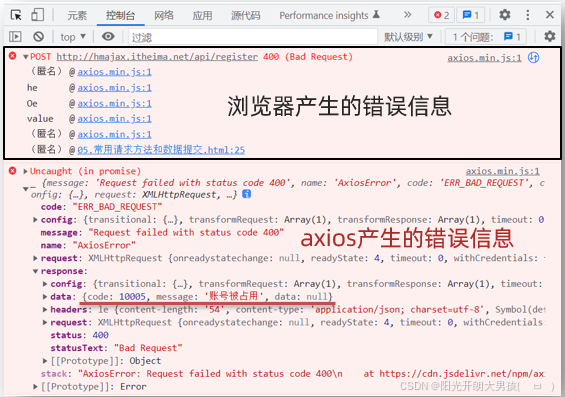Clear console with the ban icon
Screen dimensions: 565x397
(x=39, y=36)
